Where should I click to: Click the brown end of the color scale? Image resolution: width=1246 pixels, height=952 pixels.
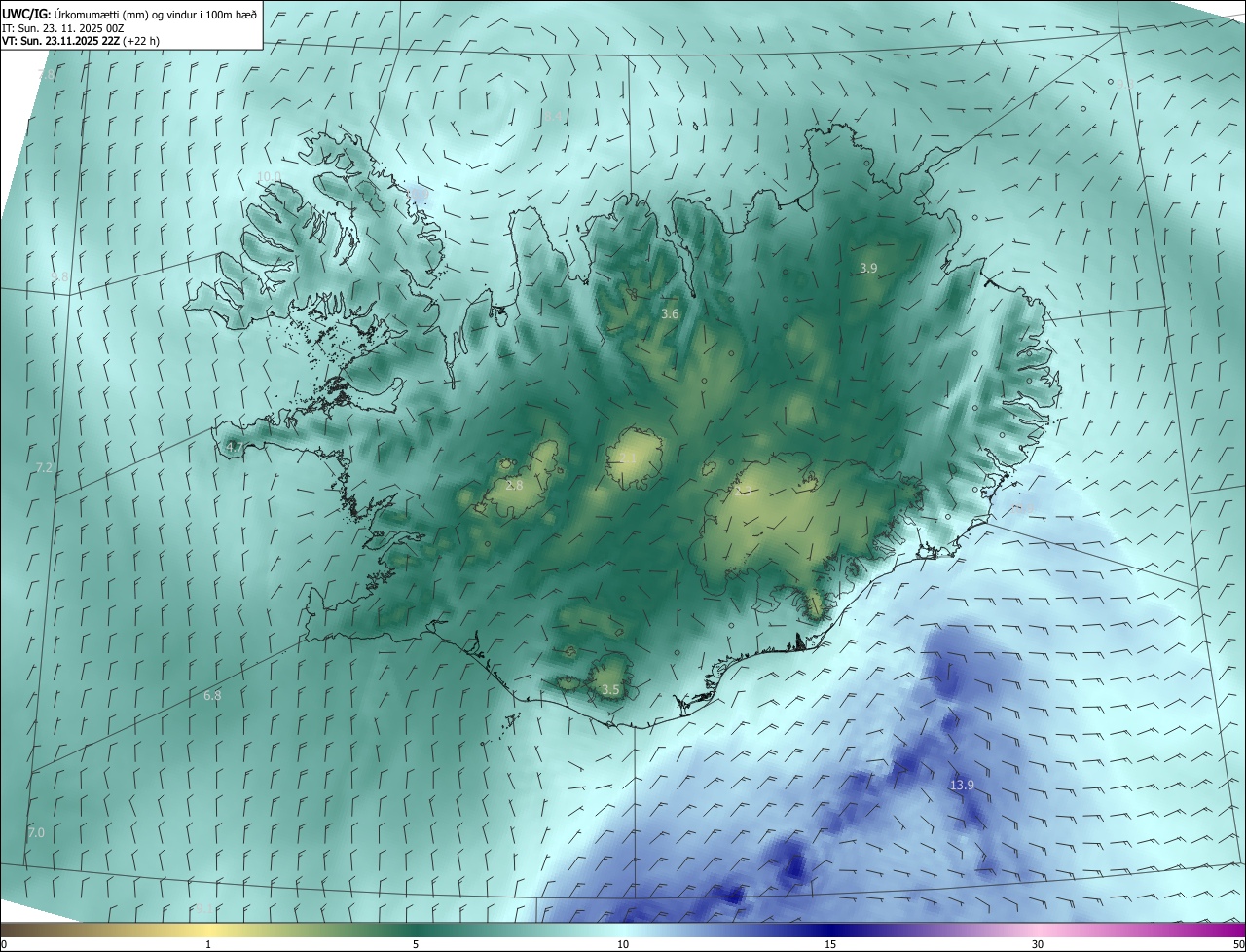tap(19, 931)
